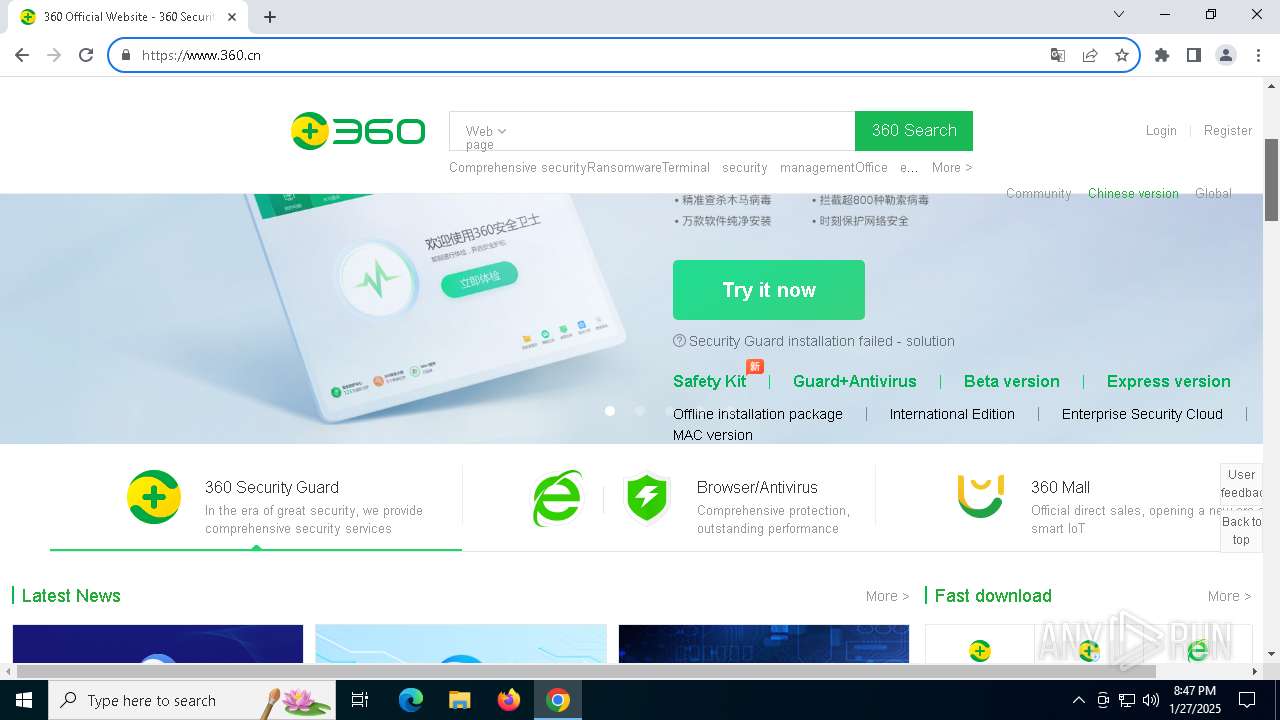This screenshot has width=1280, height=720.
Task: Click the help icon beside installation failed
Action: tap(680, 341)
